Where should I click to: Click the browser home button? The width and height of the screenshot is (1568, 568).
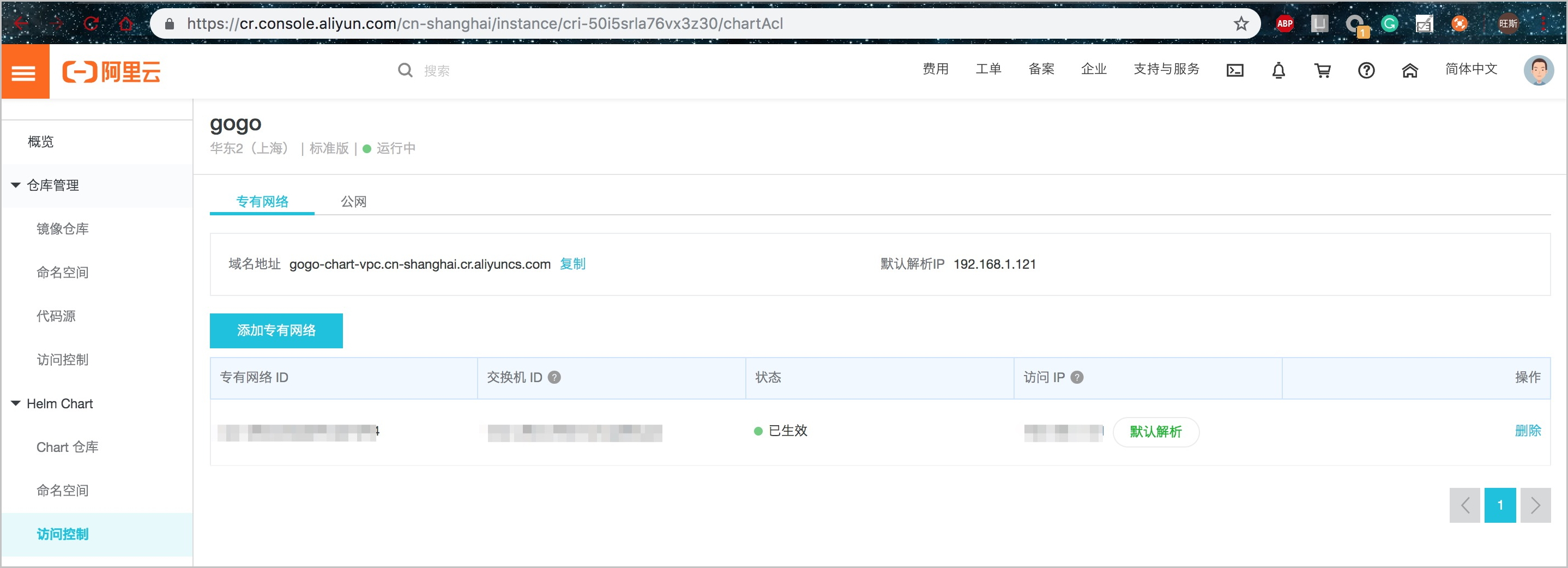126,23
